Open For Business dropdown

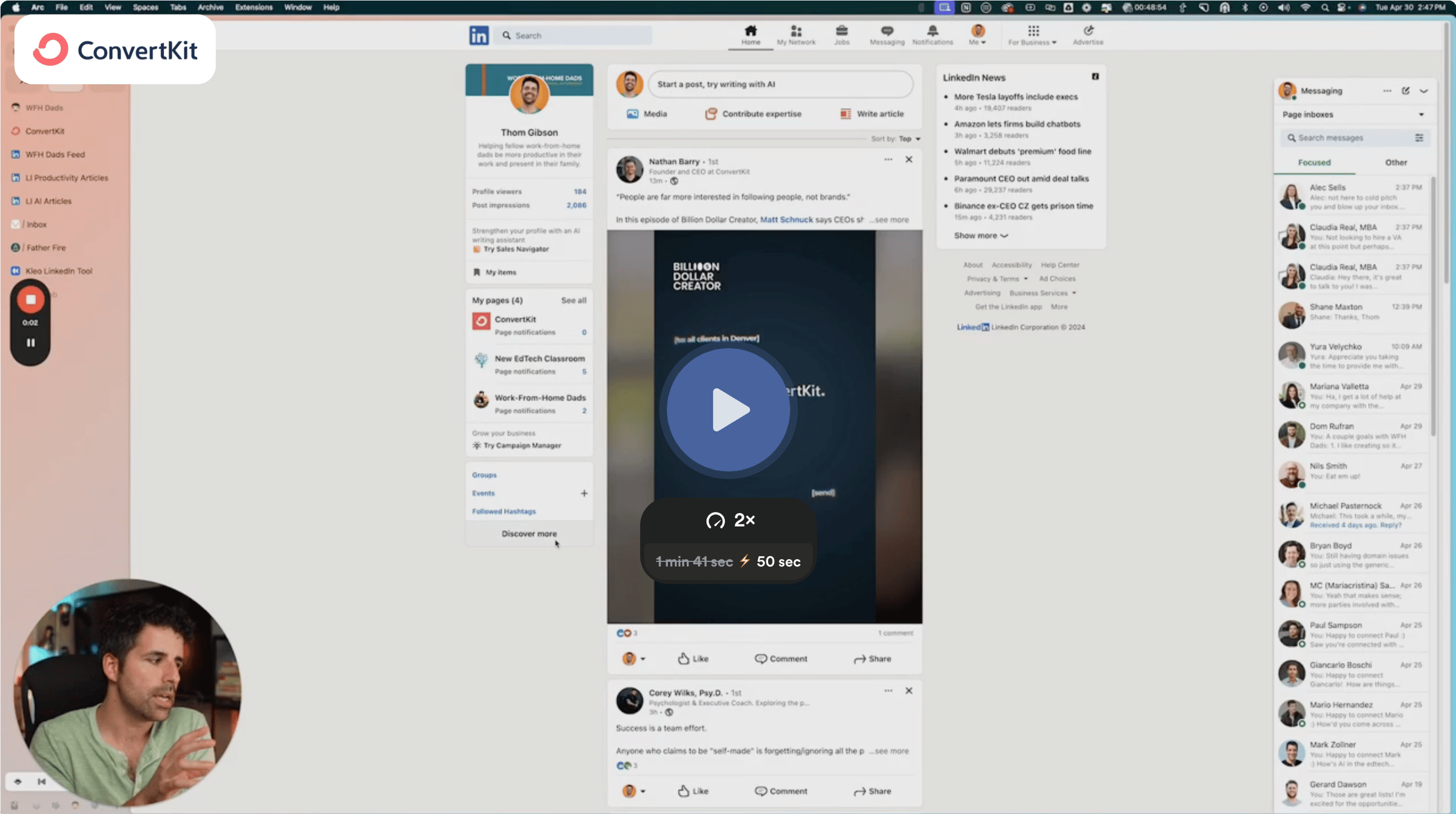pyautogui.click(x=1033, y=35)
